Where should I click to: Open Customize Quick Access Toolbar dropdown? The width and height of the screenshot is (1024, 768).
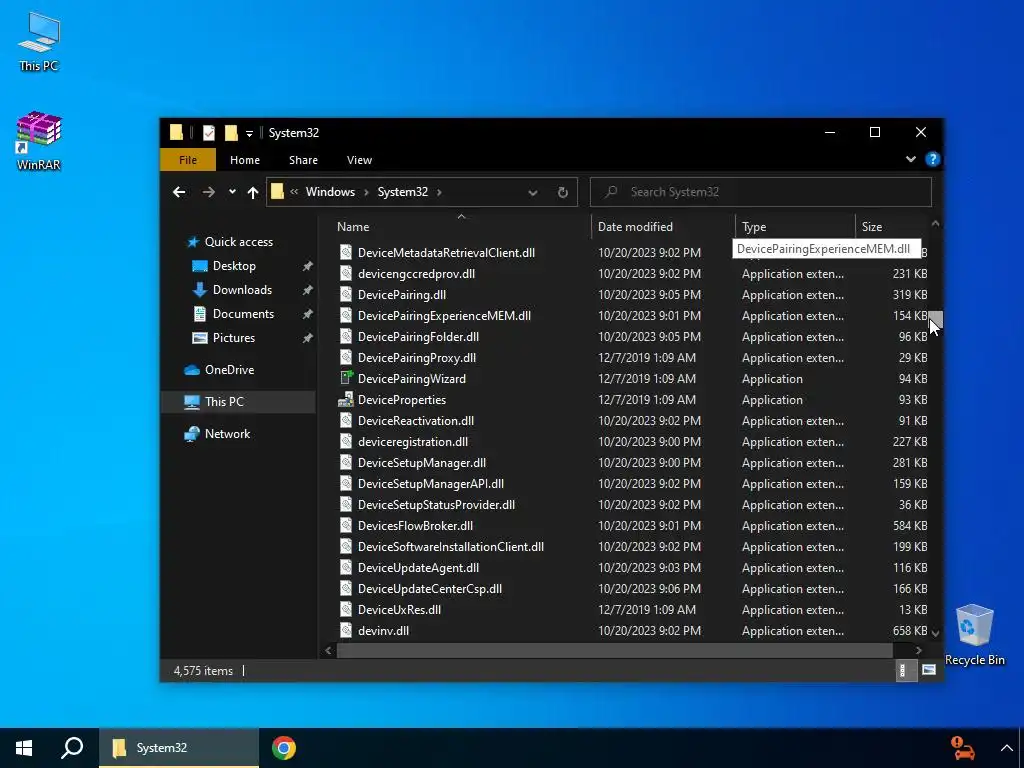[x=249, y=133]
